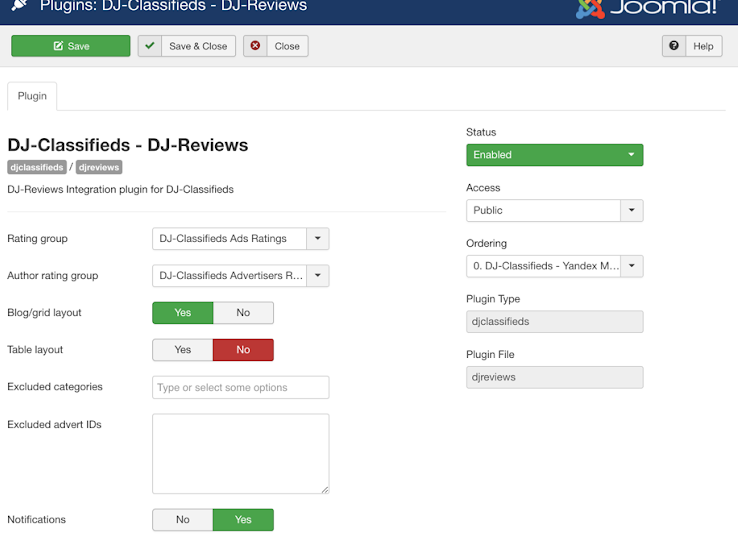The height and width of the screenshot is (551, 738).
Task: Open the Access Public dropdown arrow
Action: (x=632, y=210)
